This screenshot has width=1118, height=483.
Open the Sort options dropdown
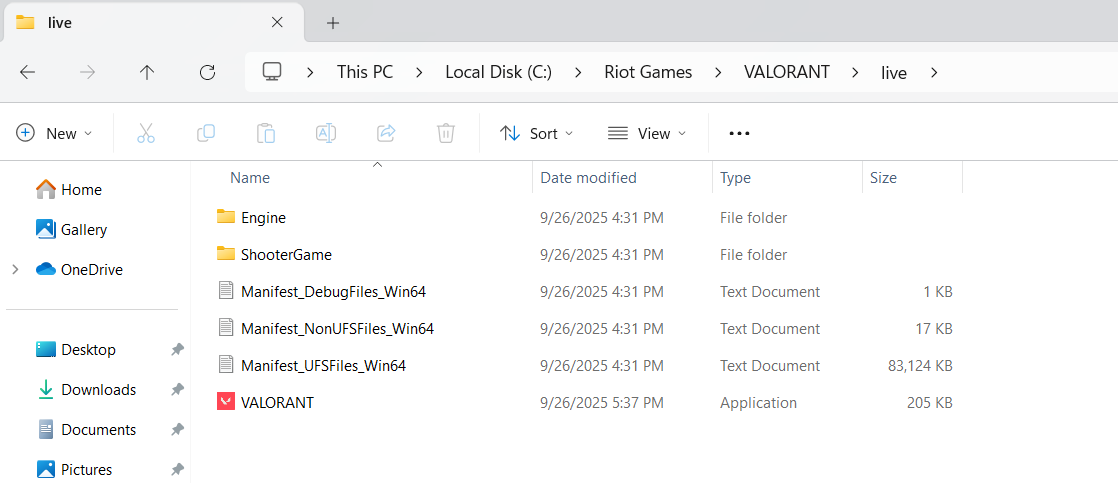[537, 133]
